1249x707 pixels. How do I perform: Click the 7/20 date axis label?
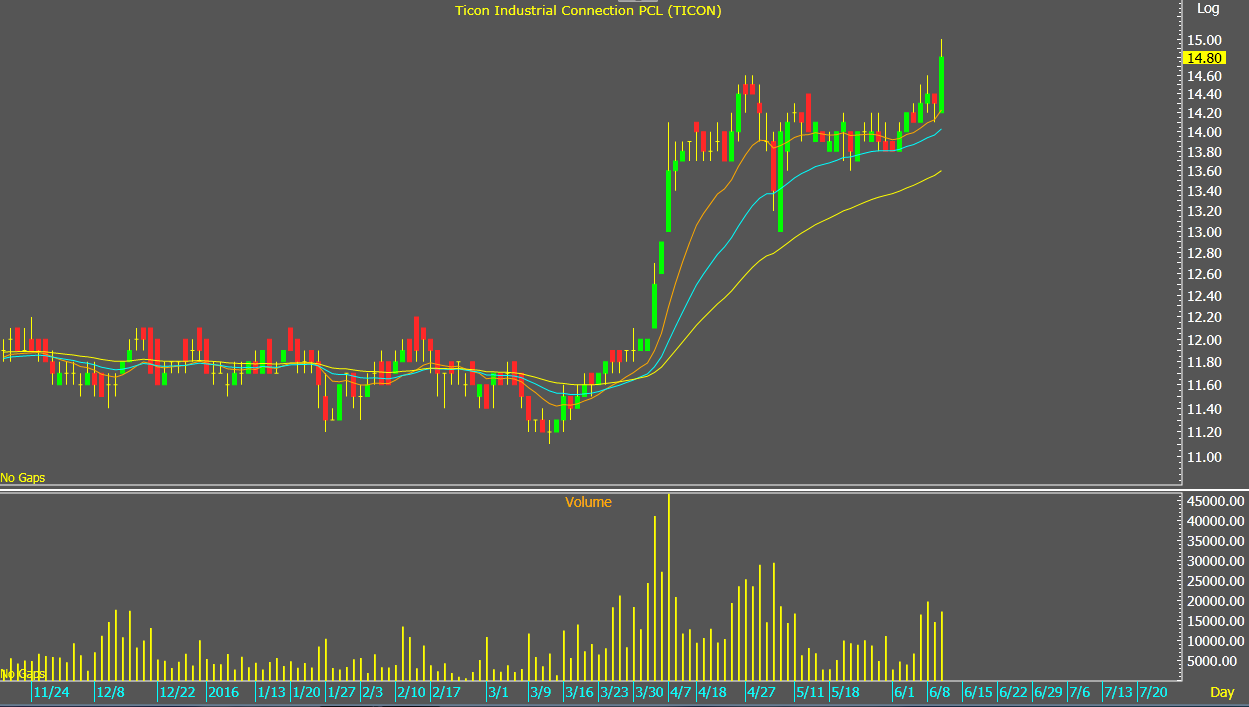coord(1153,692)
